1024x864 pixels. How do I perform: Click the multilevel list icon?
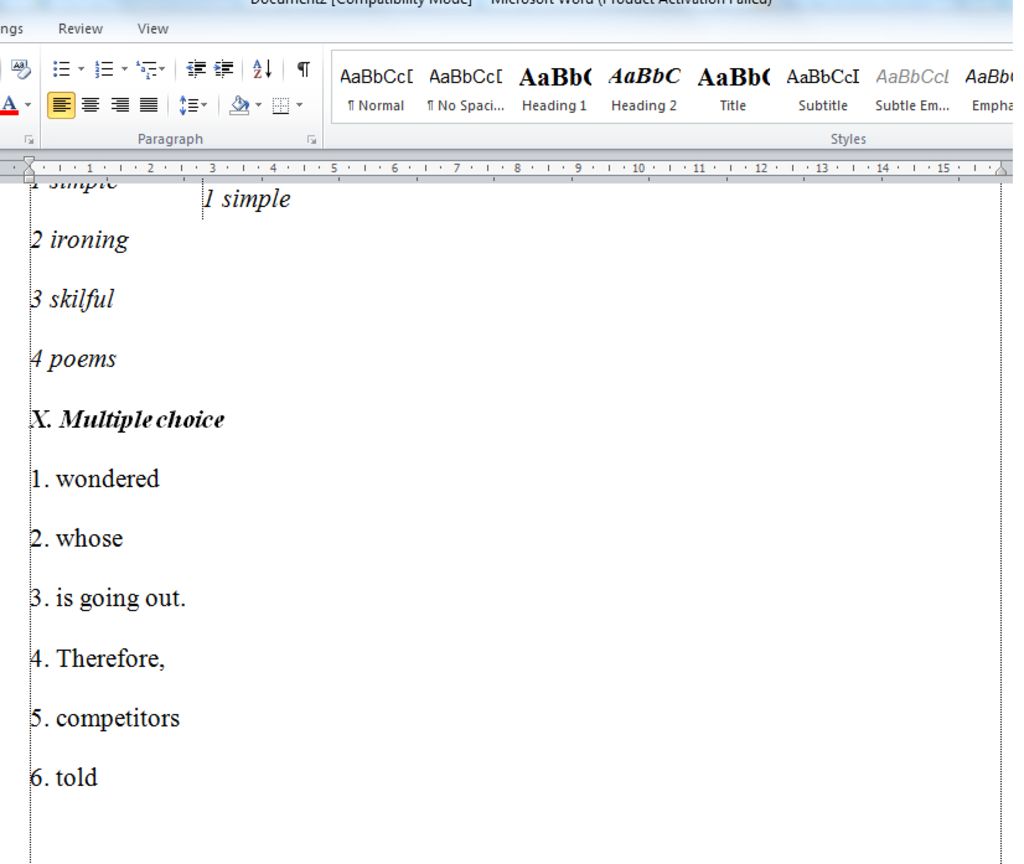click(x=147, y=69)
